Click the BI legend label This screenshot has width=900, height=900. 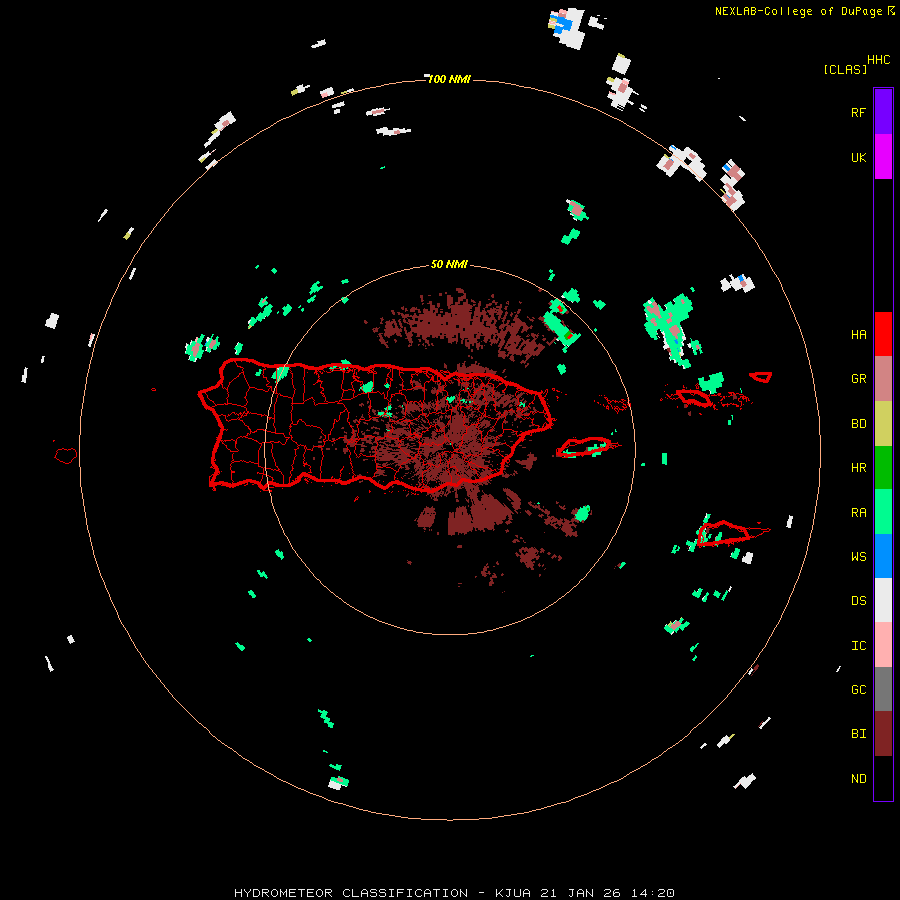click(858, 734)
